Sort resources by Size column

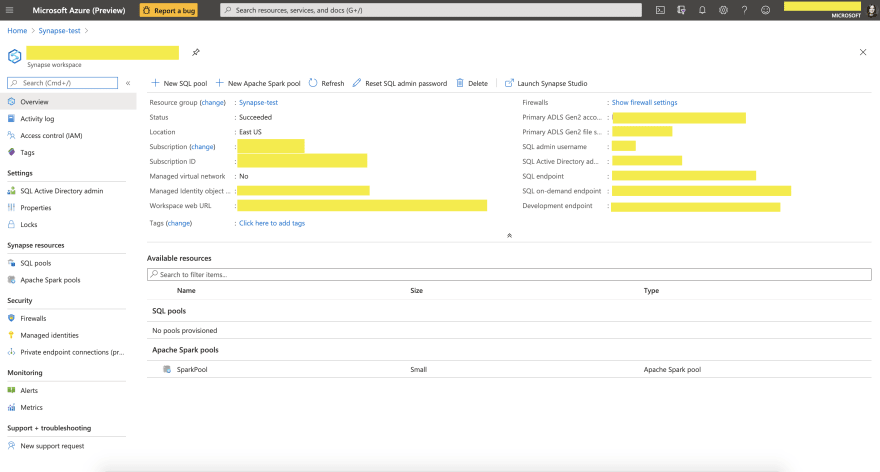tap(416, 291)
